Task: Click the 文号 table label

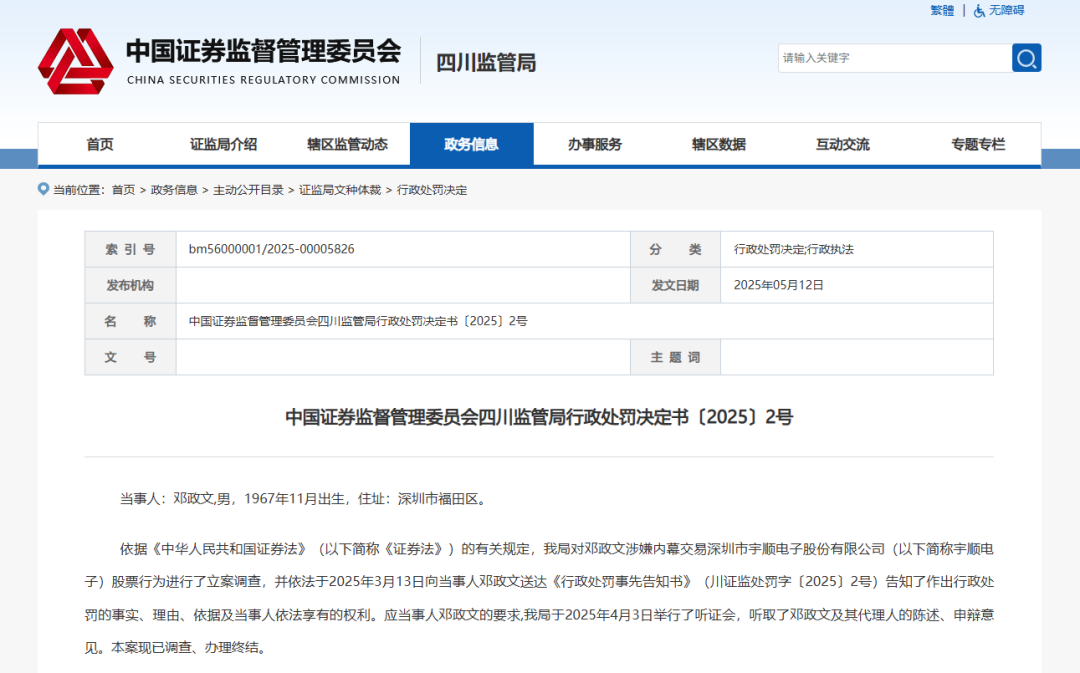Action: coord(130,357)
